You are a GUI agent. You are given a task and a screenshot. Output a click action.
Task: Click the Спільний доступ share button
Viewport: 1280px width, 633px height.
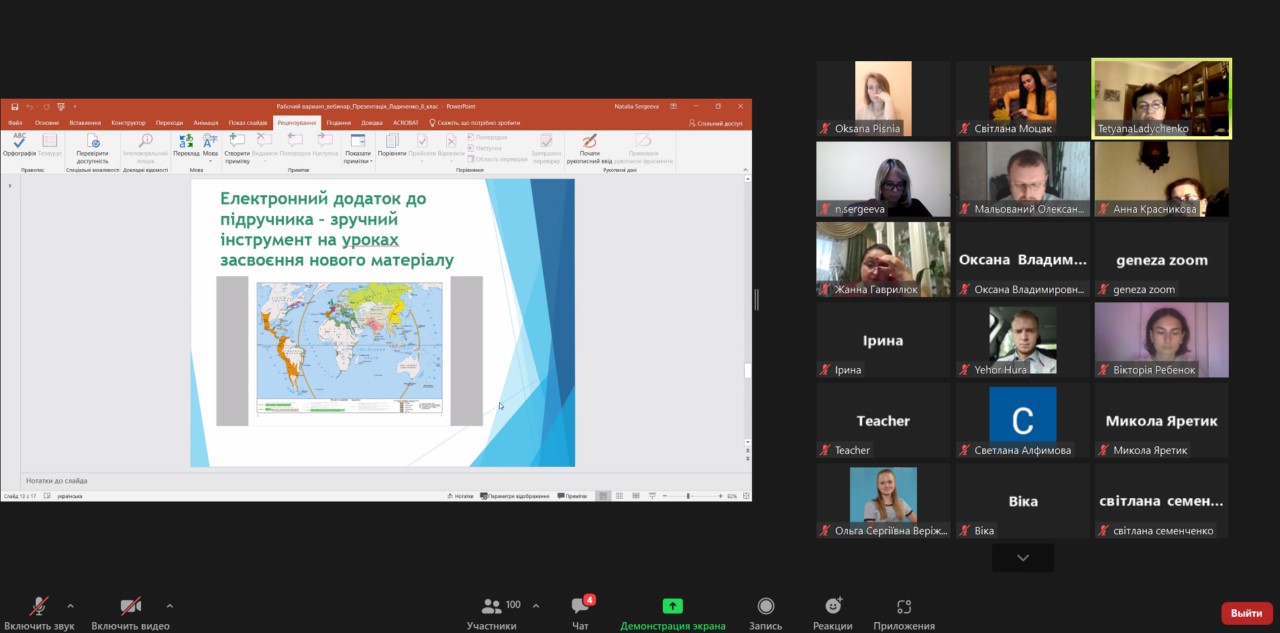[x=716, y=123]
